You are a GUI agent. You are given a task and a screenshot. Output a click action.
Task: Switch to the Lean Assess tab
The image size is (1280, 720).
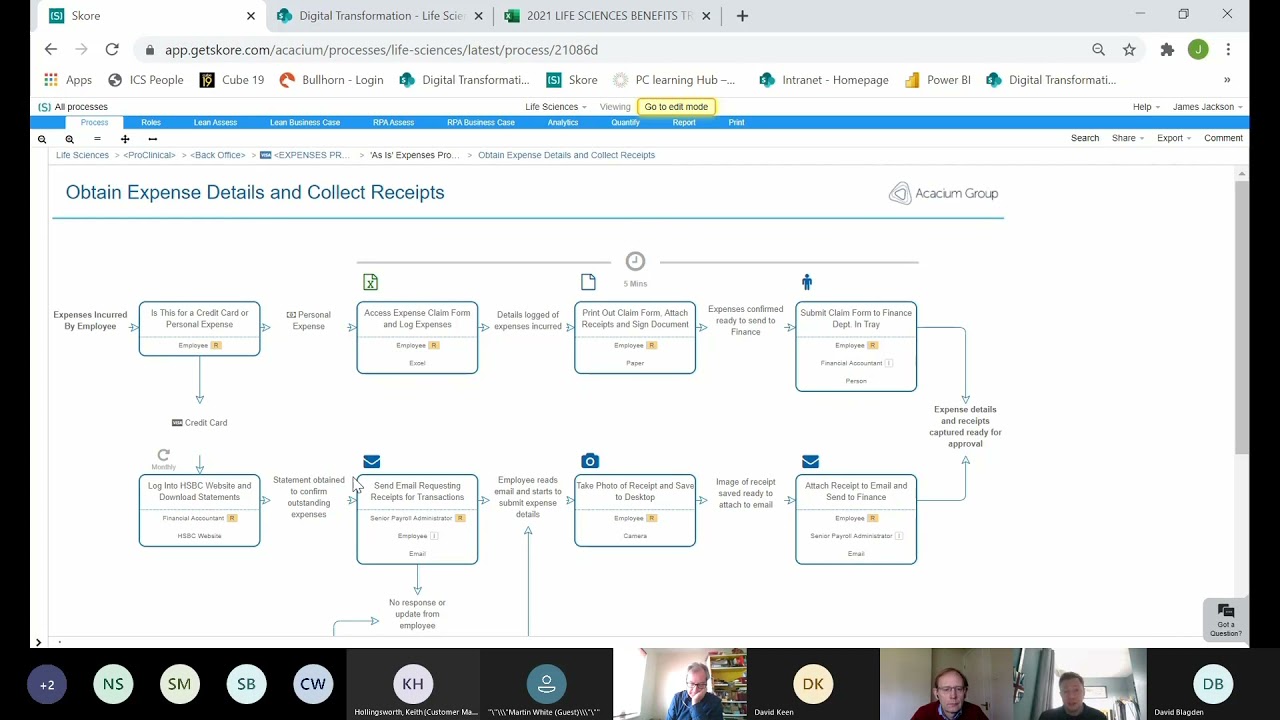coord(215,123)
